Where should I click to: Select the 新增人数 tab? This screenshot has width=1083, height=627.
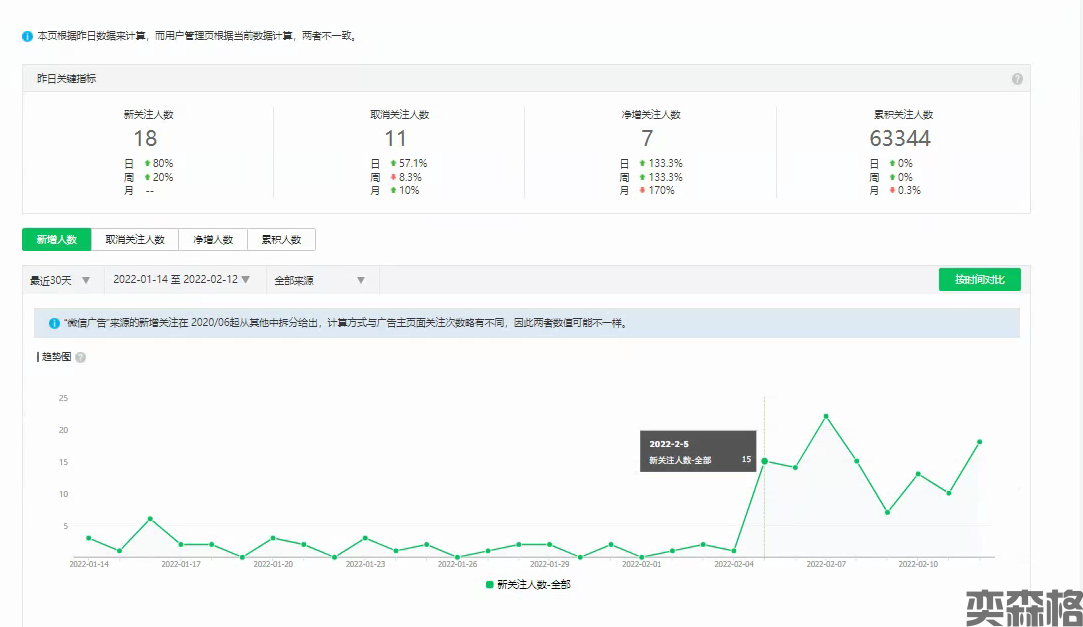pyautogui.click(x=56, y=240)
